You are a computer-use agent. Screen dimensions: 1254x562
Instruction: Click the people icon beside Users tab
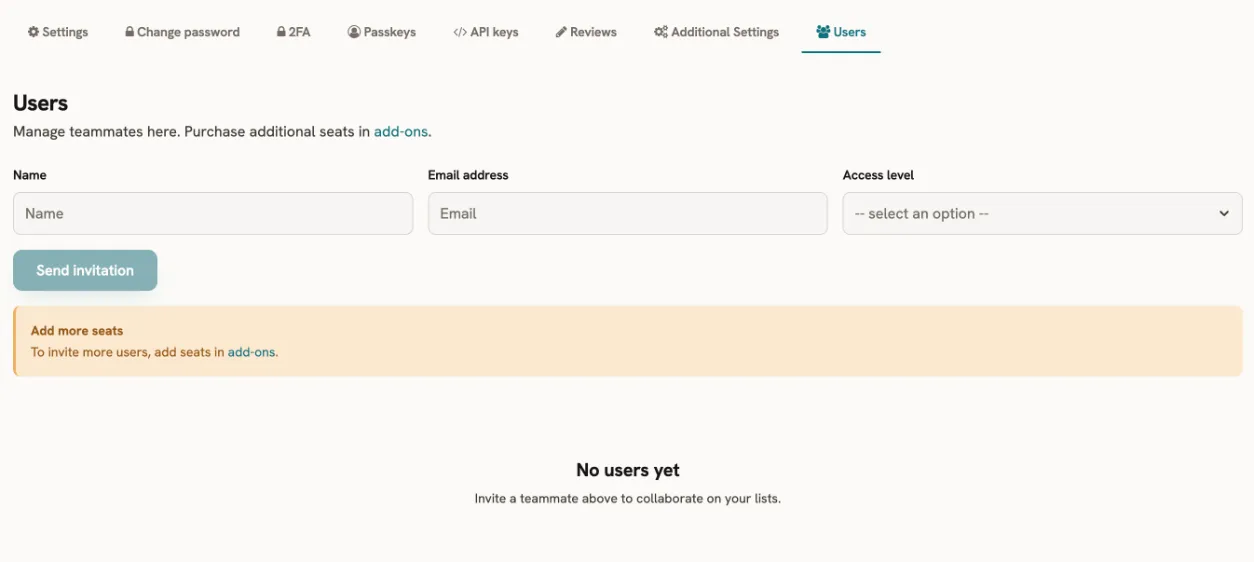tap(823, 32)
